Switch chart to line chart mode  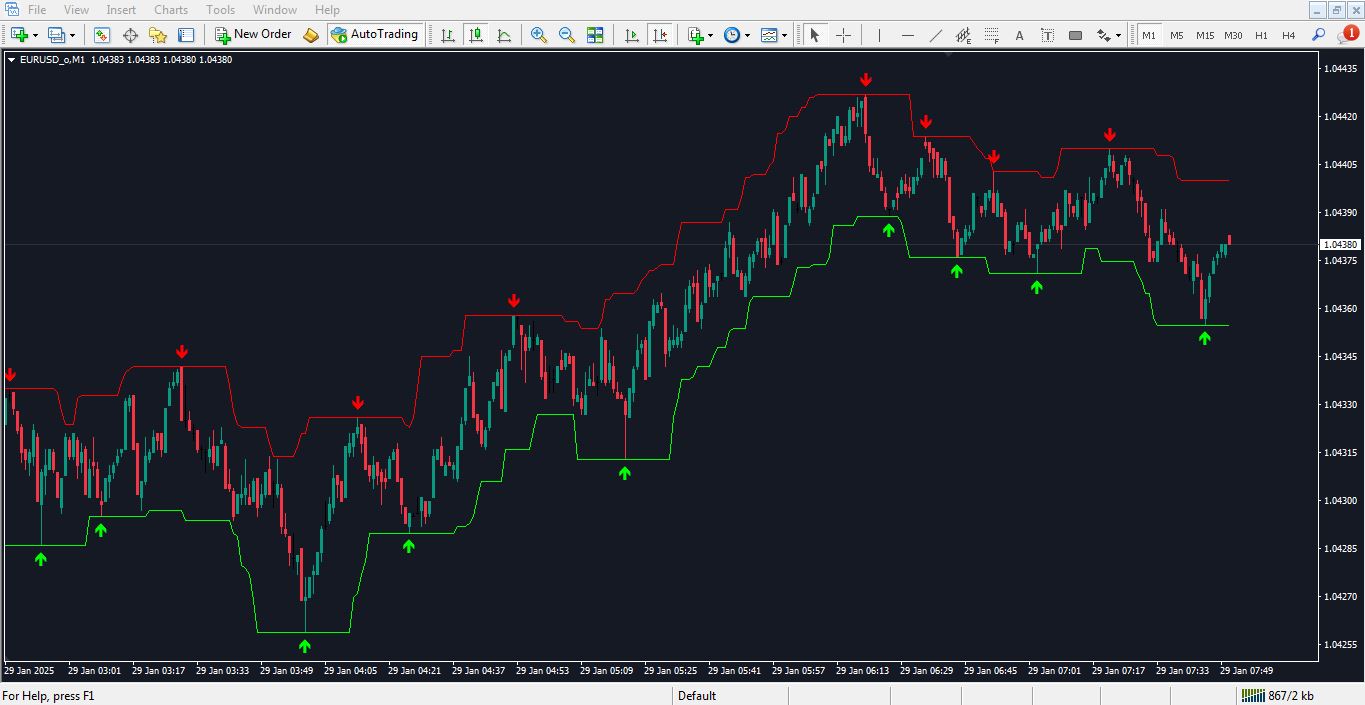(x=504, y=35)
